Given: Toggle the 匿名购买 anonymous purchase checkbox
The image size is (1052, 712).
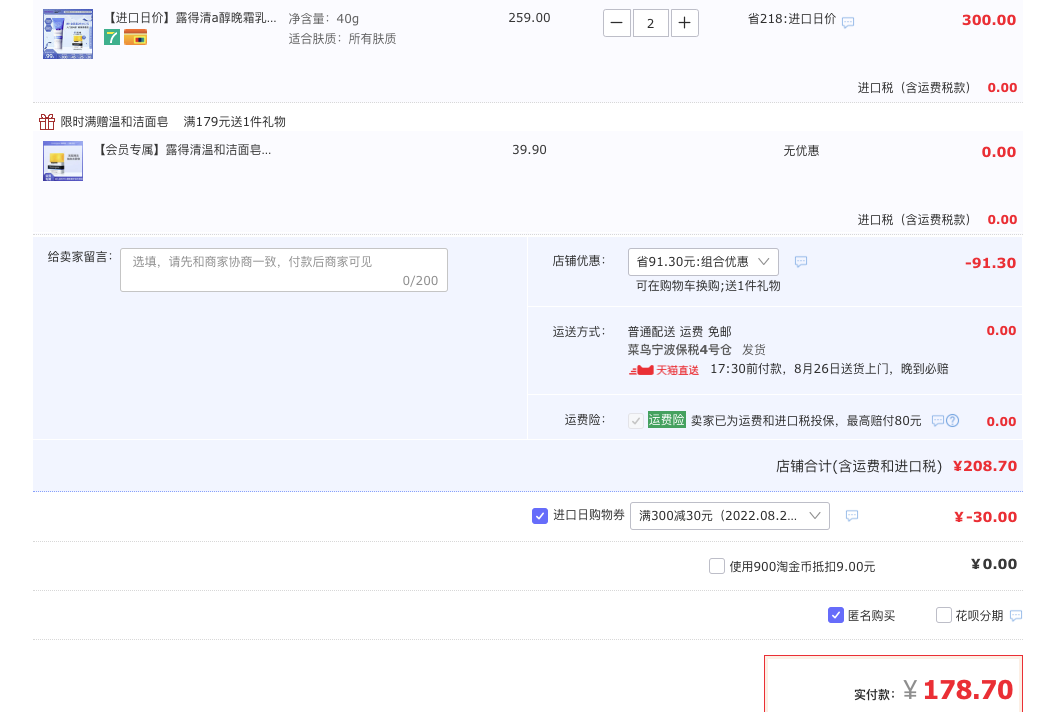Looking at the screenshot, I should [x=835, y=615].
